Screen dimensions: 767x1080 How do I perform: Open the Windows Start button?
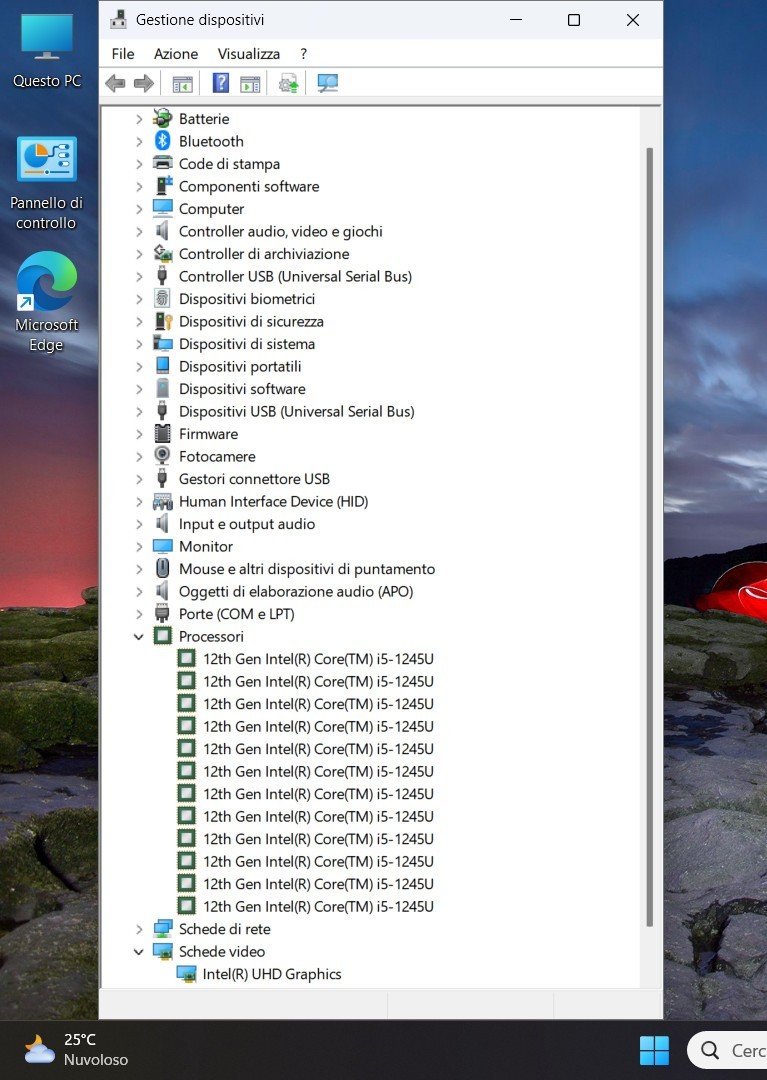click(654, 1050)
